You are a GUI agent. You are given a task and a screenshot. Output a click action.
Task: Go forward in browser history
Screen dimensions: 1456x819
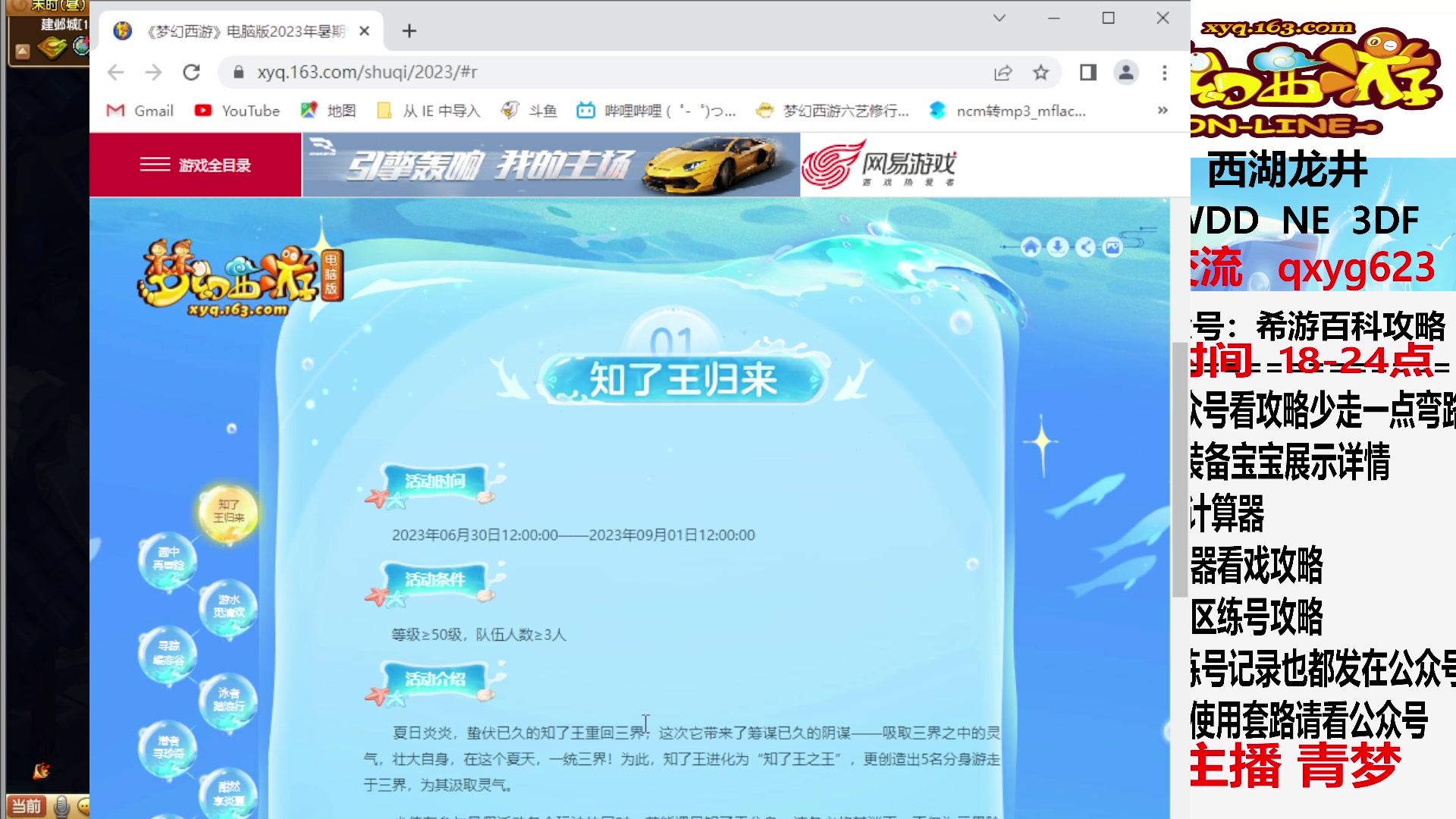pos(153,73)
